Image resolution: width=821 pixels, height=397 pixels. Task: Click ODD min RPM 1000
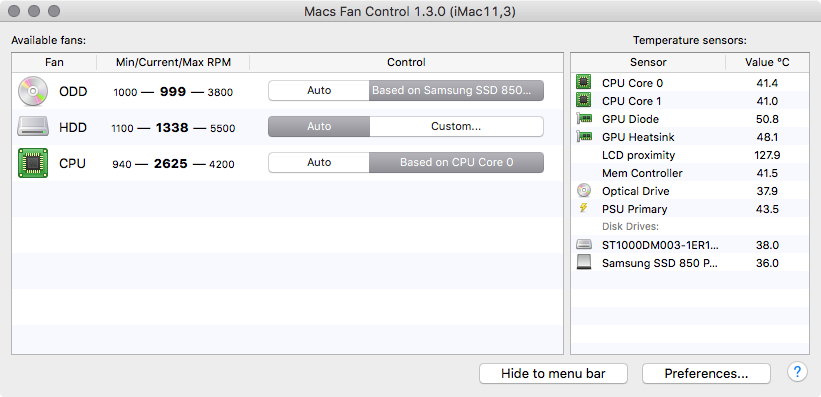click(x=125, y=93)
